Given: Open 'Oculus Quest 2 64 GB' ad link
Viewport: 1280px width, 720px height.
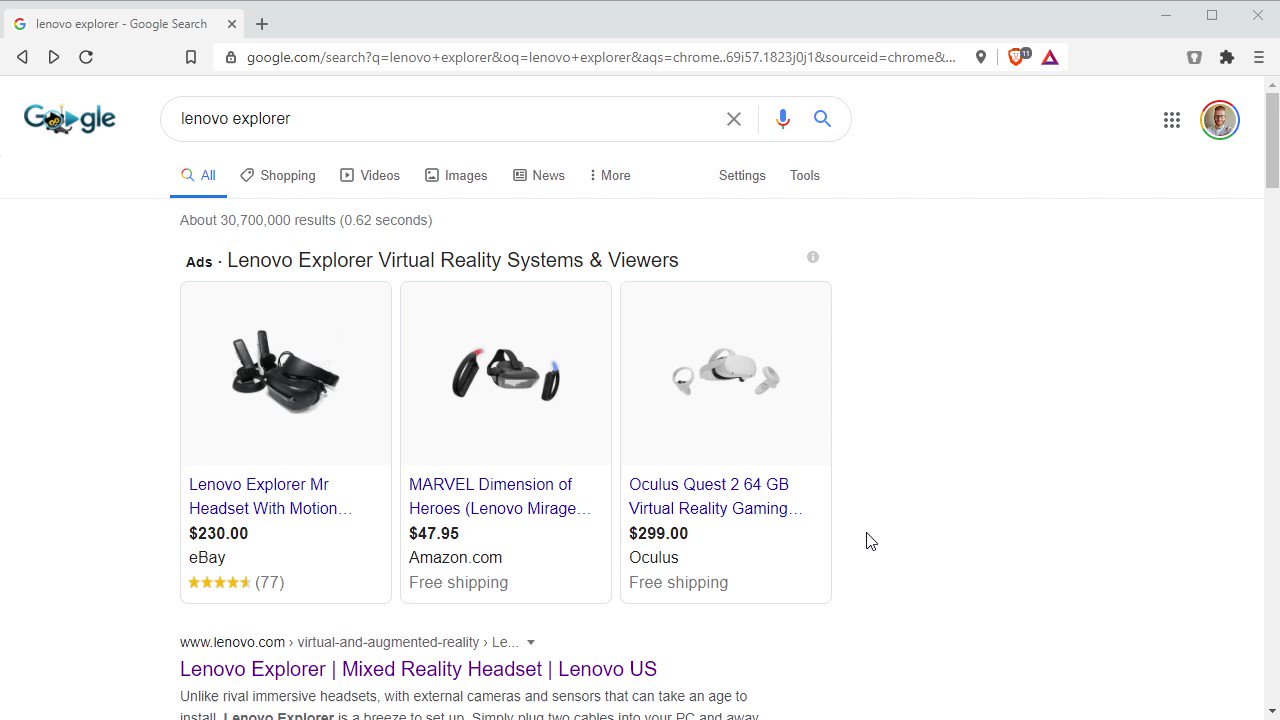Looking at the screenshot, I should click(716, 496).
